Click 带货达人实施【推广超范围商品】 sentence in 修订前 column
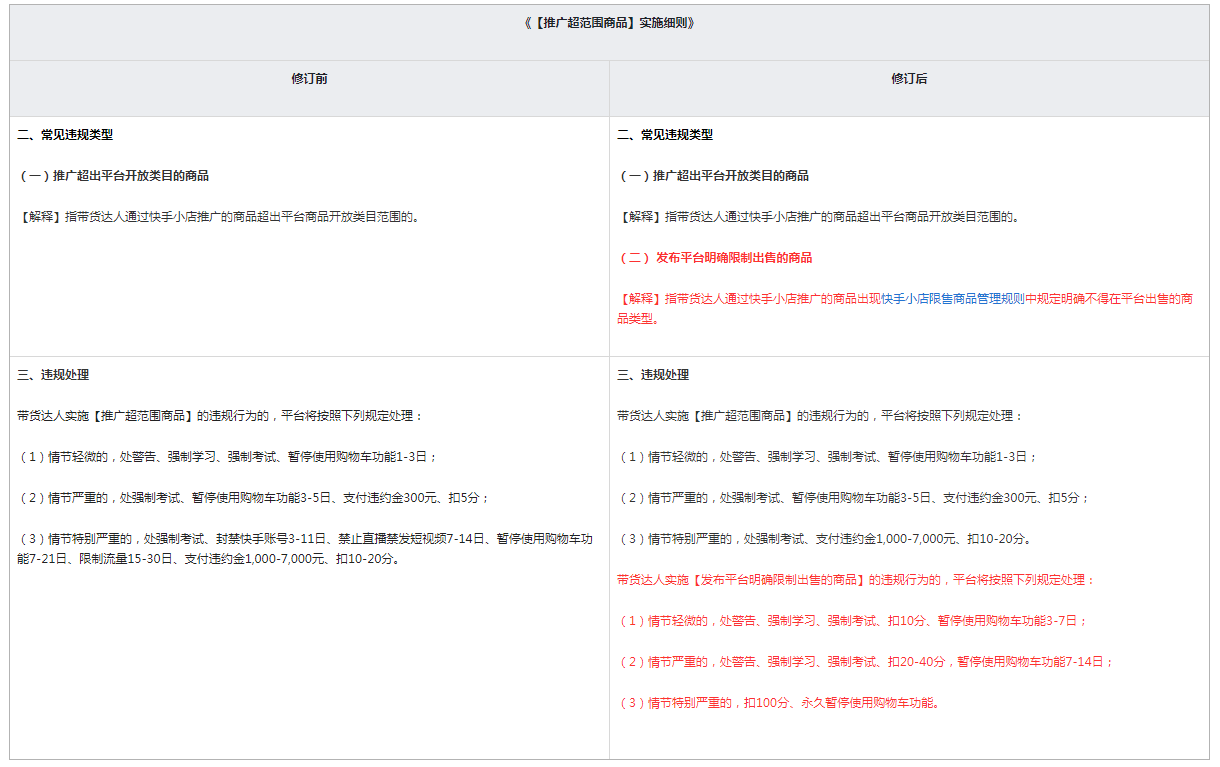Image resolution: width=1220 pixels, height=767 pixels. click(x=220, y=416)
